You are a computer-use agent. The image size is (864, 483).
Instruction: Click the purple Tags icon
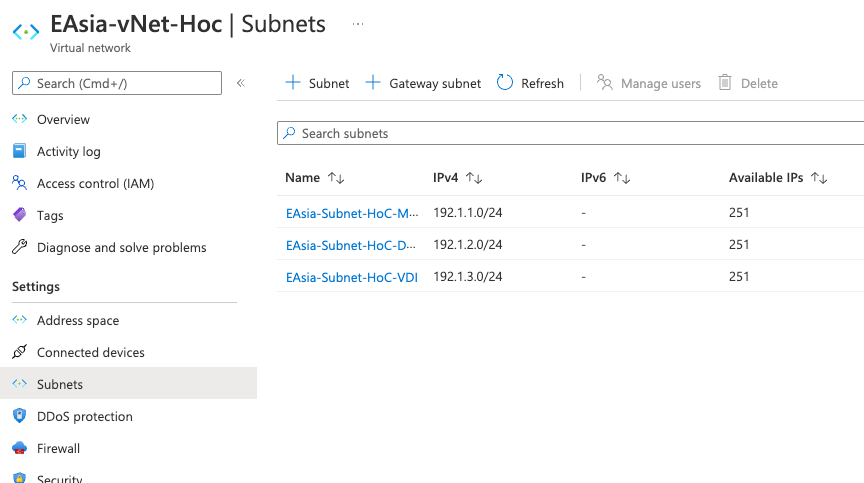click(x=19, y=215)
